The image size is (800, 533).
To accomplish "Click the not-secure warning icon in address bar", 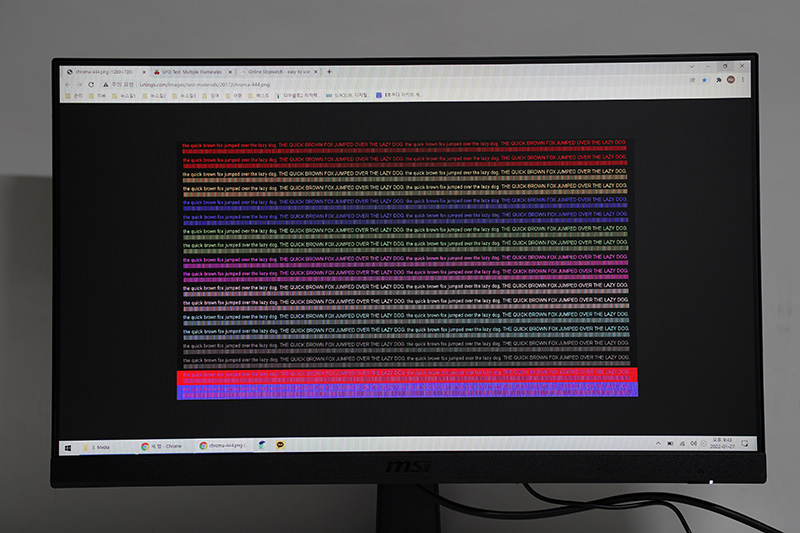I will click(106, 85).
